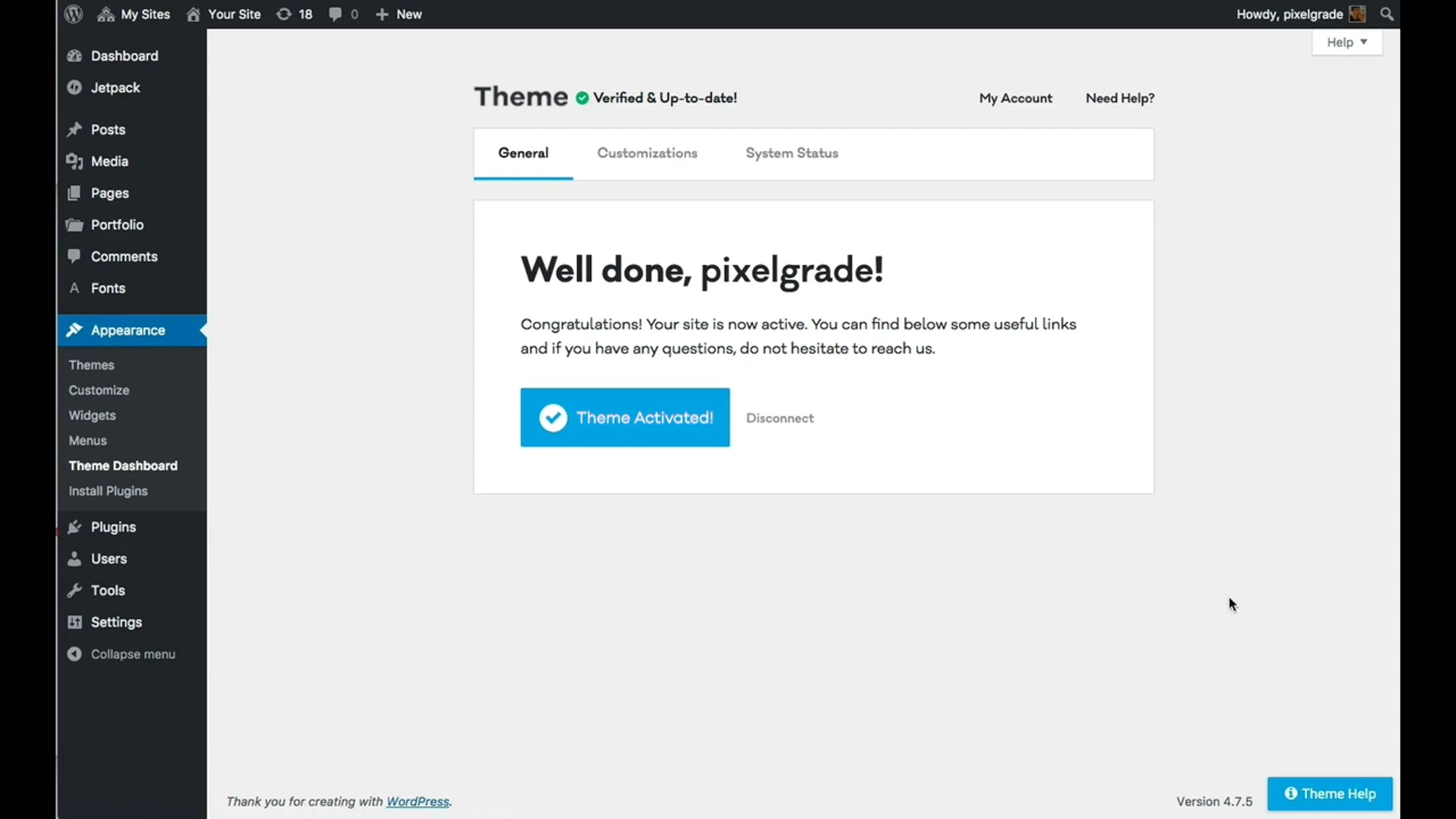Open the My Account link
Viewport: 1456px width, 819px height.
click(1016, 98)
